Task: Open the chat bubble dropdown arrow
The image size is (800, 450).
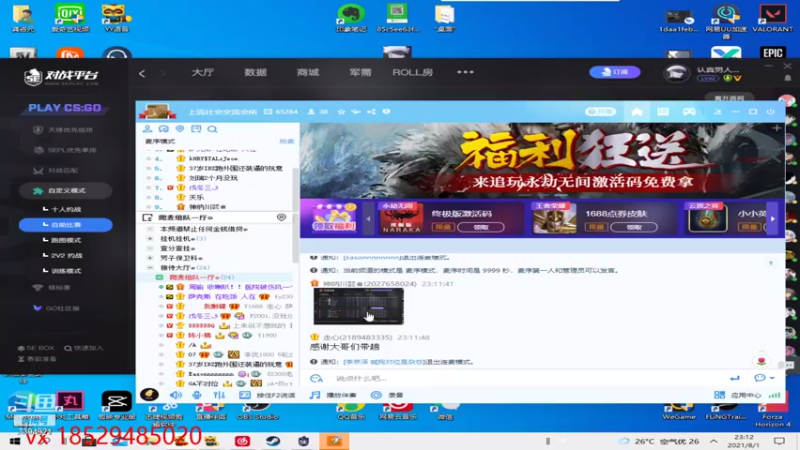Action: click(x=772, y=378)
